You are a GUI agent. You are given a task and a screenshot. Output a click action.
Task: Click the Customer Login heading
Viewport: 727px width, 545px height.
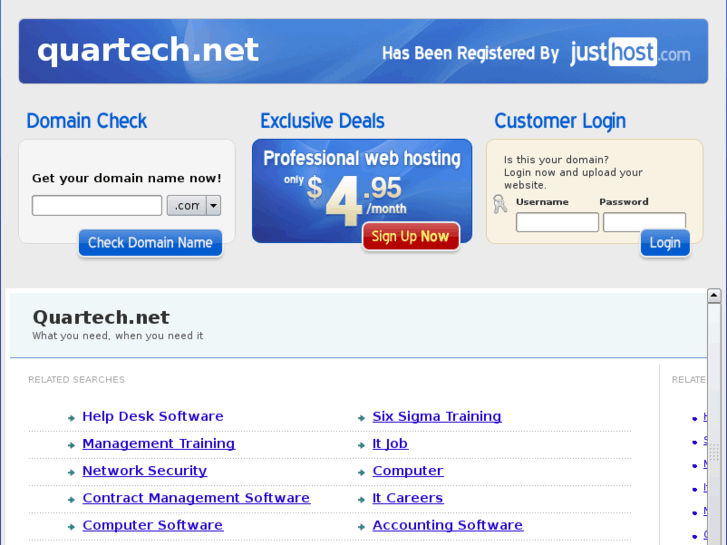[560, 121]
